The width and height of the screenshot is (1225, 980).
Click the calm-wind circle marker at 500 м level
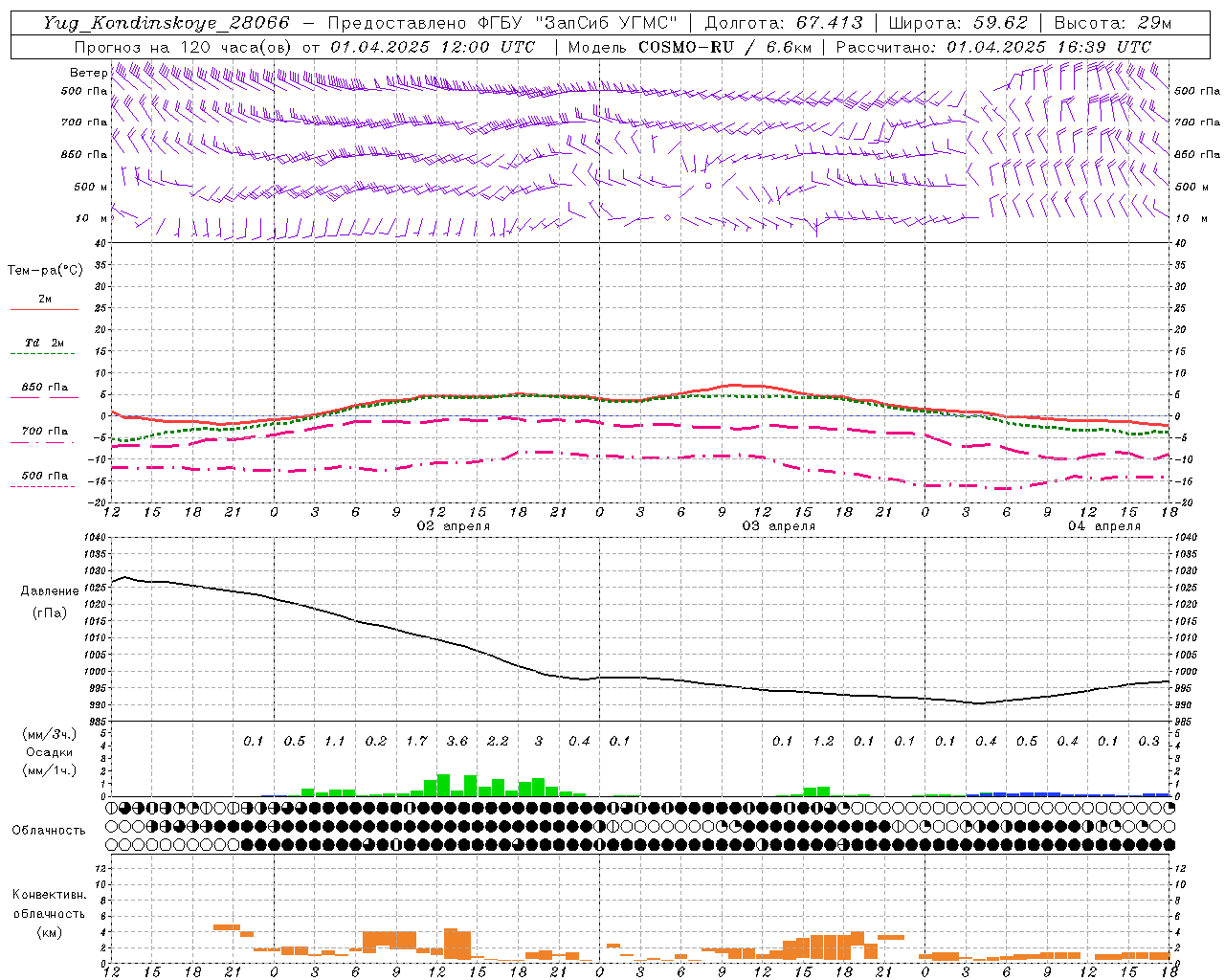pyautogui.click(x=708, y=186)
